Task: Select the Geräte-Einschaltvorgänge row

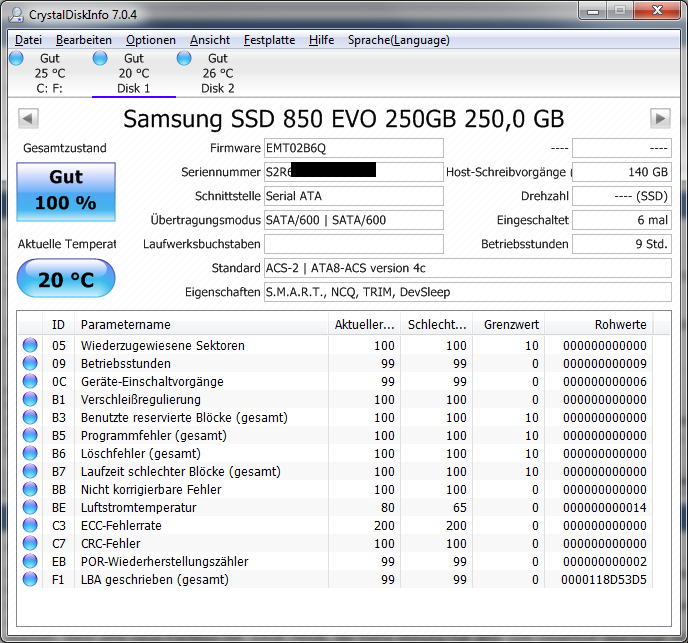Action: (x=335, y=381)
